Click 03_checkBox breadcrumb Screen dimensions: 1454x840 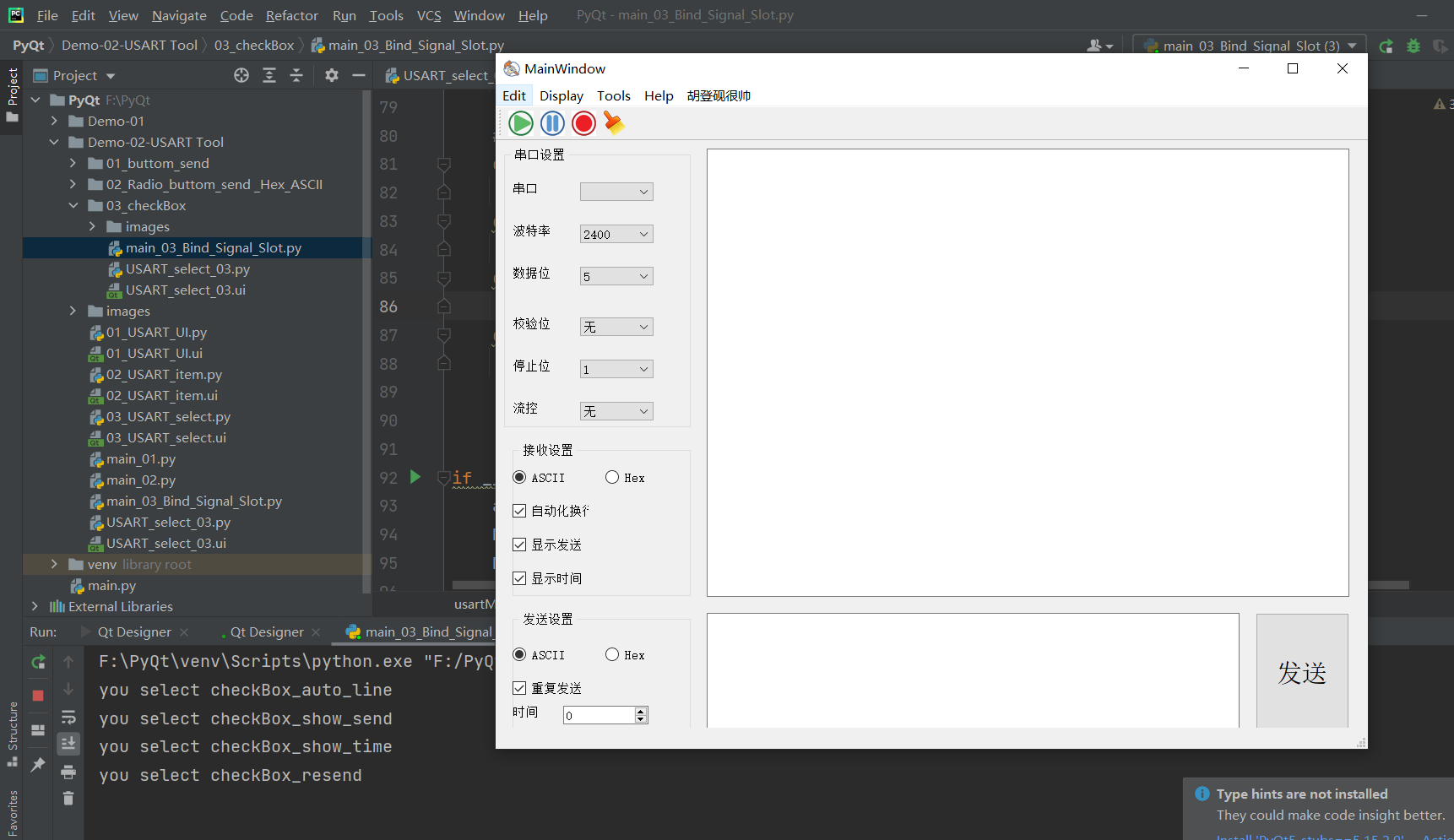[254, 45]
